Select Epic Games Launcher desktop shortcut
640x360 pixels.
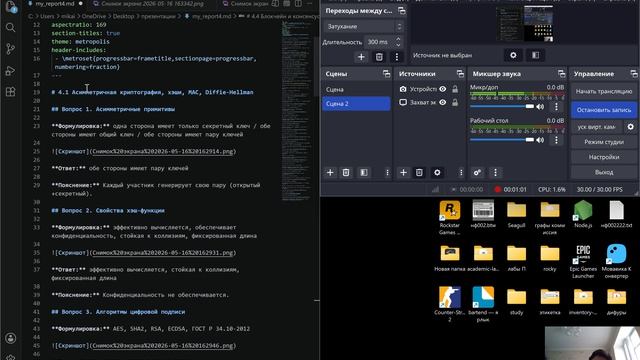583,261
